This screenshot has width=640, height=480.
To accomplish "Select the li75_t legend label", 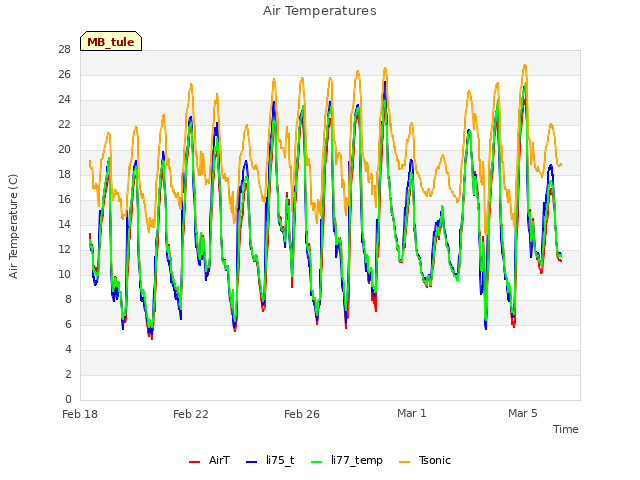I will (x=280, y=460).
